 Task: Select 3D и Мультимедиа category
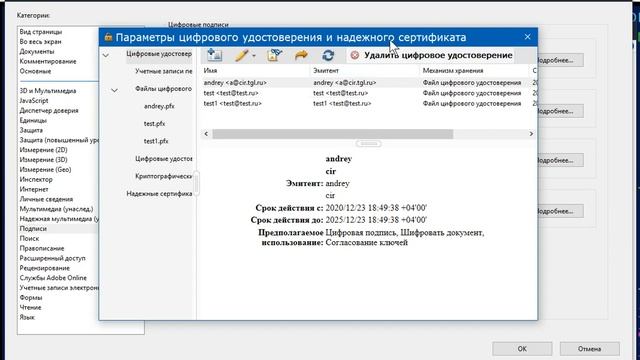coord(48,91)
